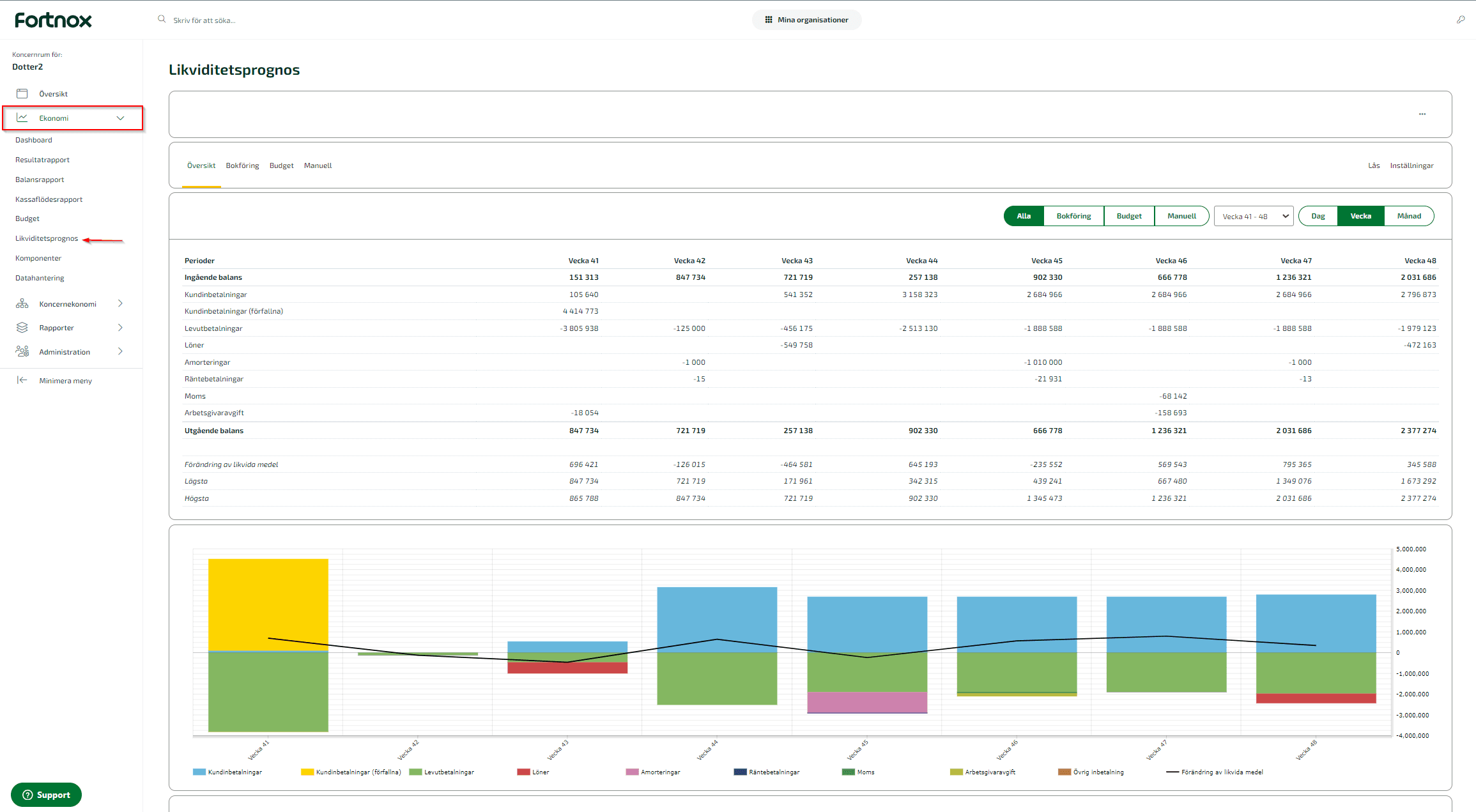Collapse the Ekonomi menu chevron
Image resolution: width=1476 pixels, height=812 pixels.
tap(120, 118)
